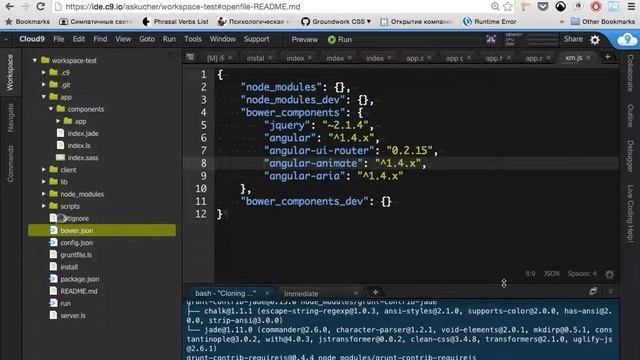The image size is (640, 360).
Task: Toggle the Navigate side panel
Action: click(10, 118)
